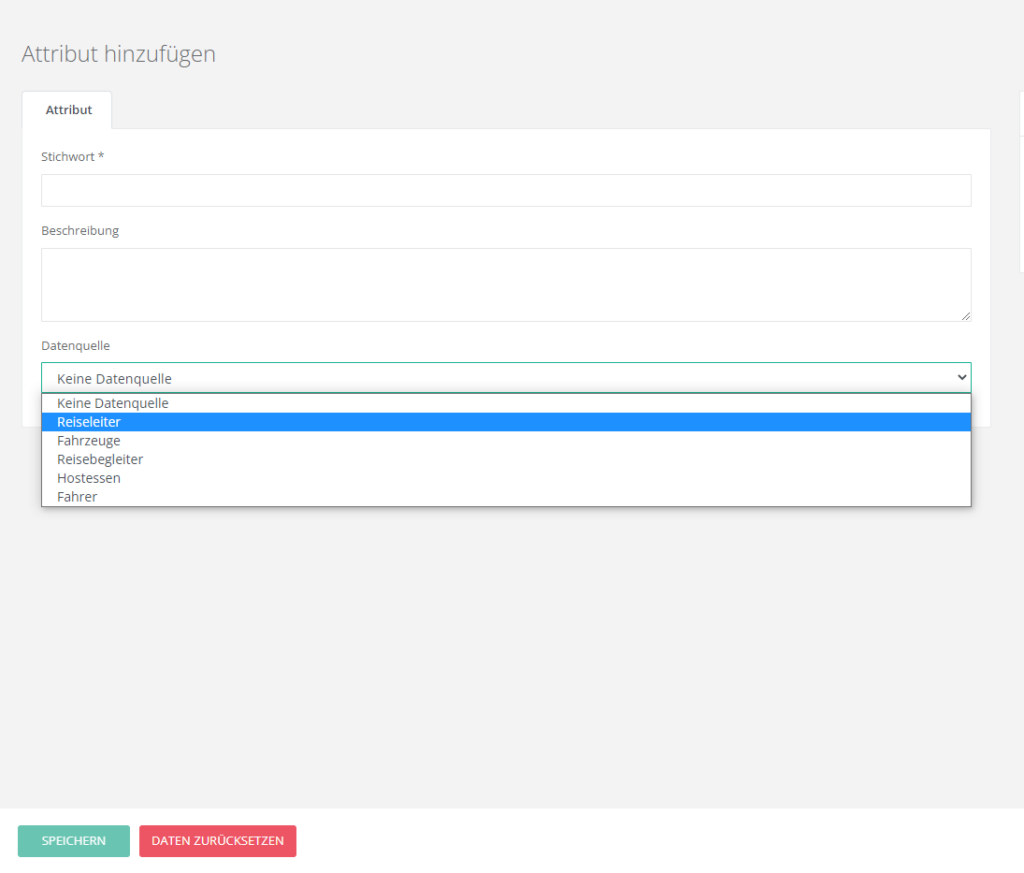1024x873 pixels.
Task: Click the Attribut hinzufügen page heading
Action: tap(118, 54)
